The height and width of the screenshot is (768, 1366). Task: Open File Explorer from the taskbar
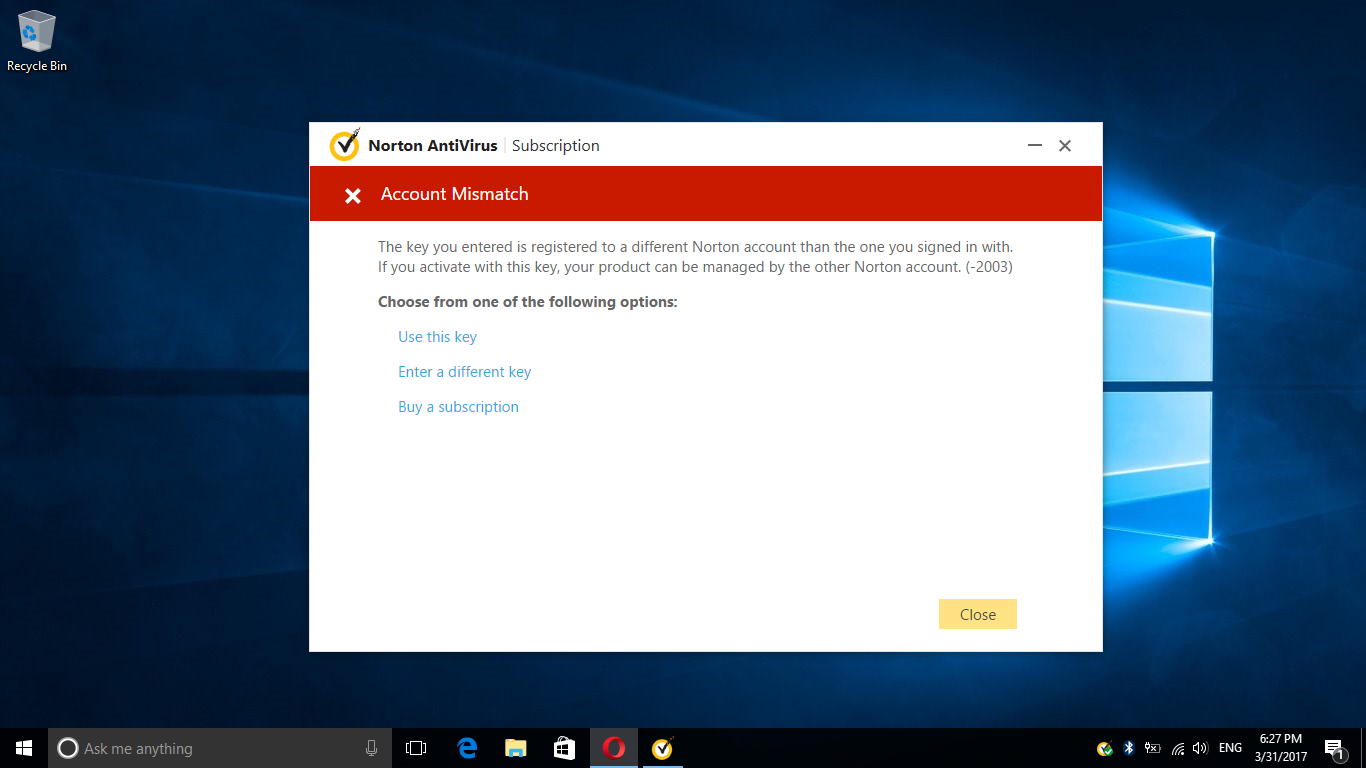point(515,748)
